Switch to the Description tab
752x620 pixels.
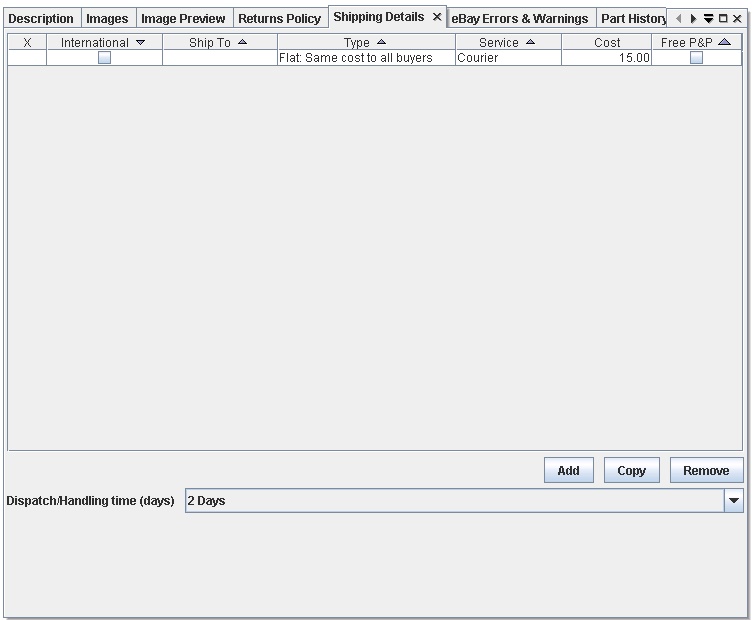(41, 19)
